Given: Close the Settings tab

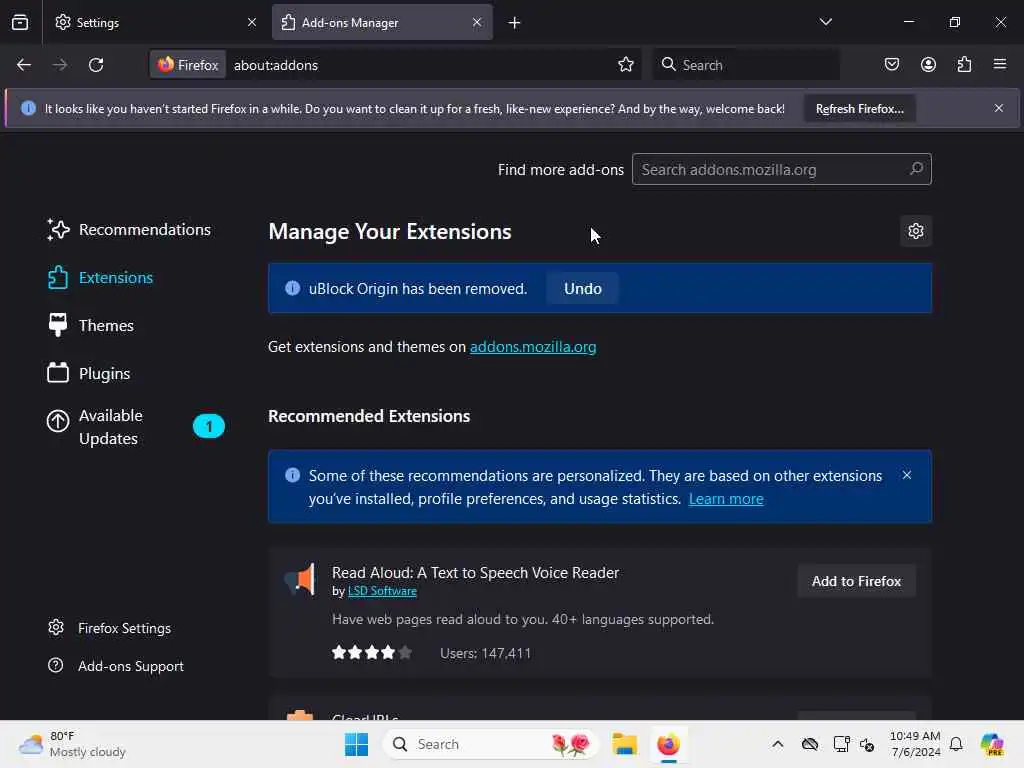Looking at the screenshot, I should [x=252, y=22].
